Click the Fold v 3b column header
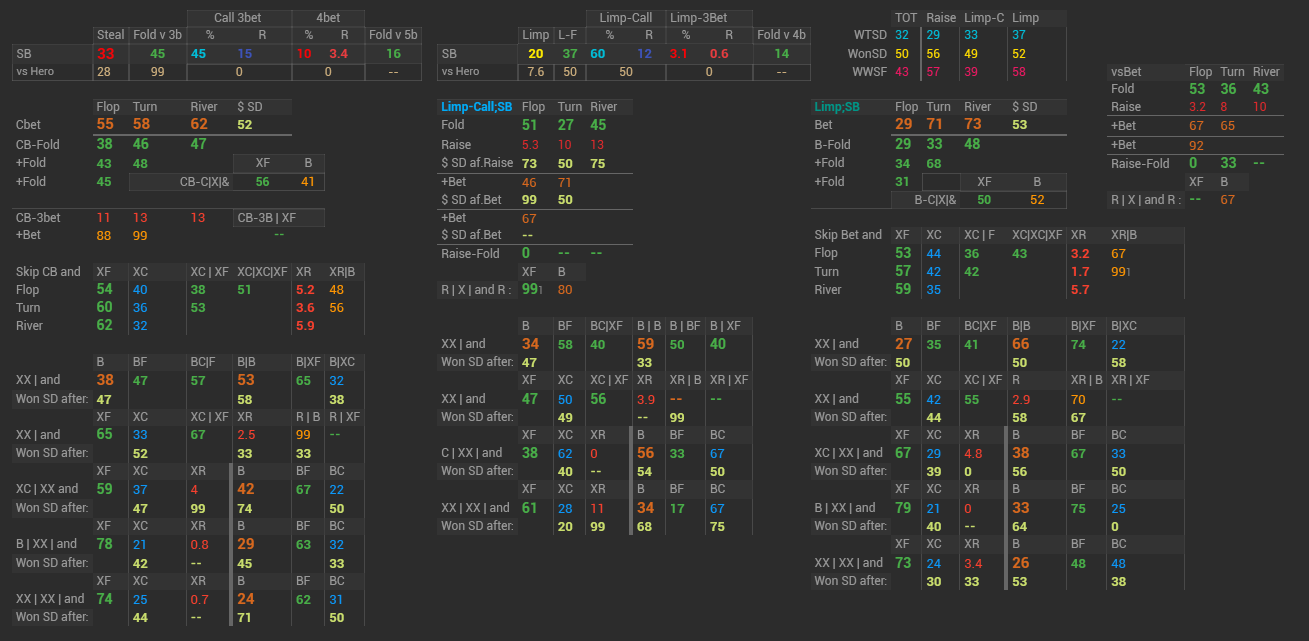This screenshot has height=641, width=1309. (x=157, y=35)
